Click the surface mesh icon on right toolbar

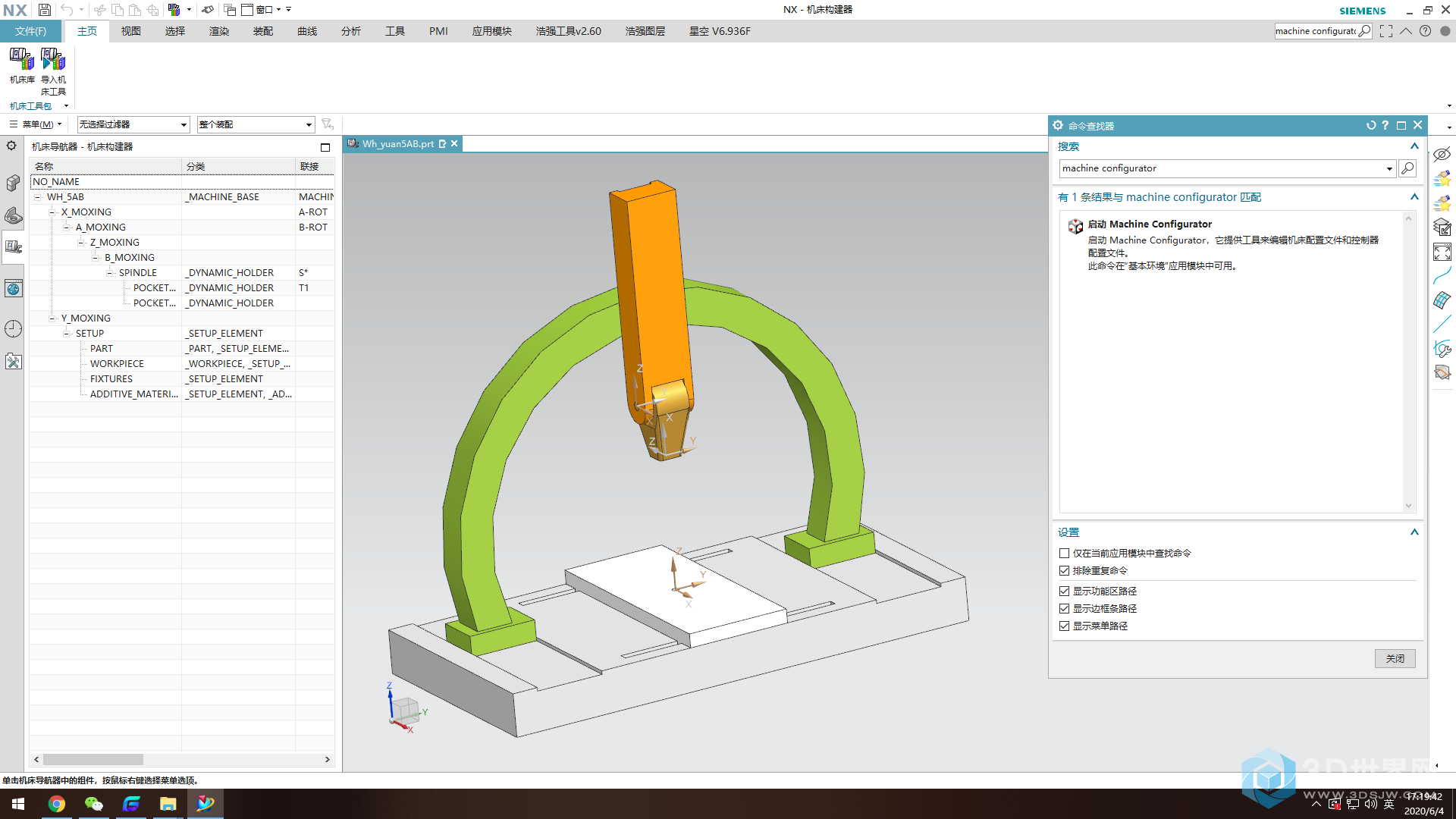1442,300
